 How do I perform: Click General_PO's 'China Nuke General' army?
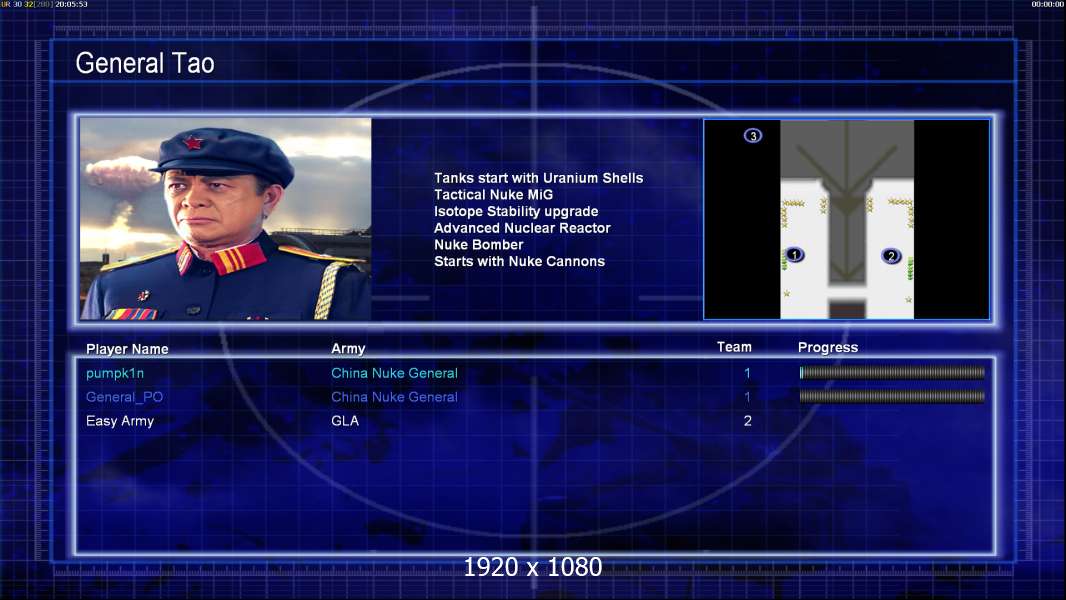(x=394, y=397)
